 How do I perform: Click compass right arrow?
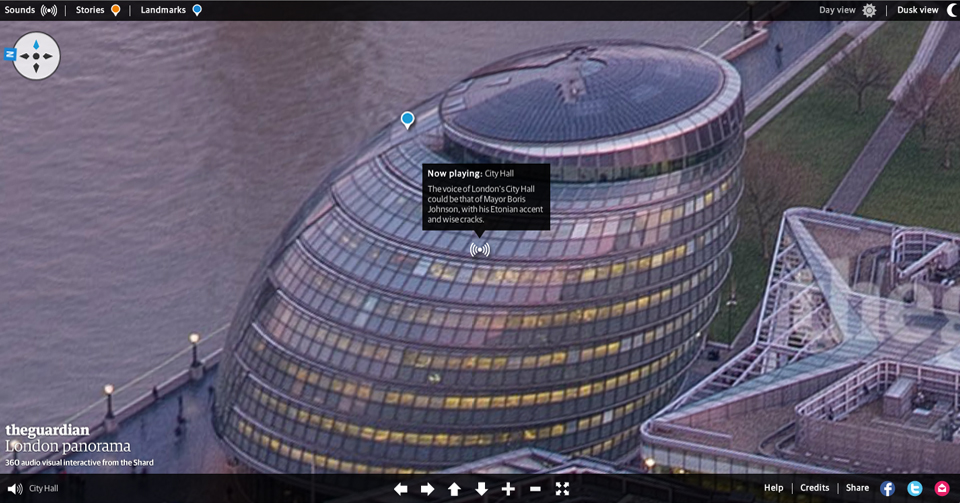[48, 56]
